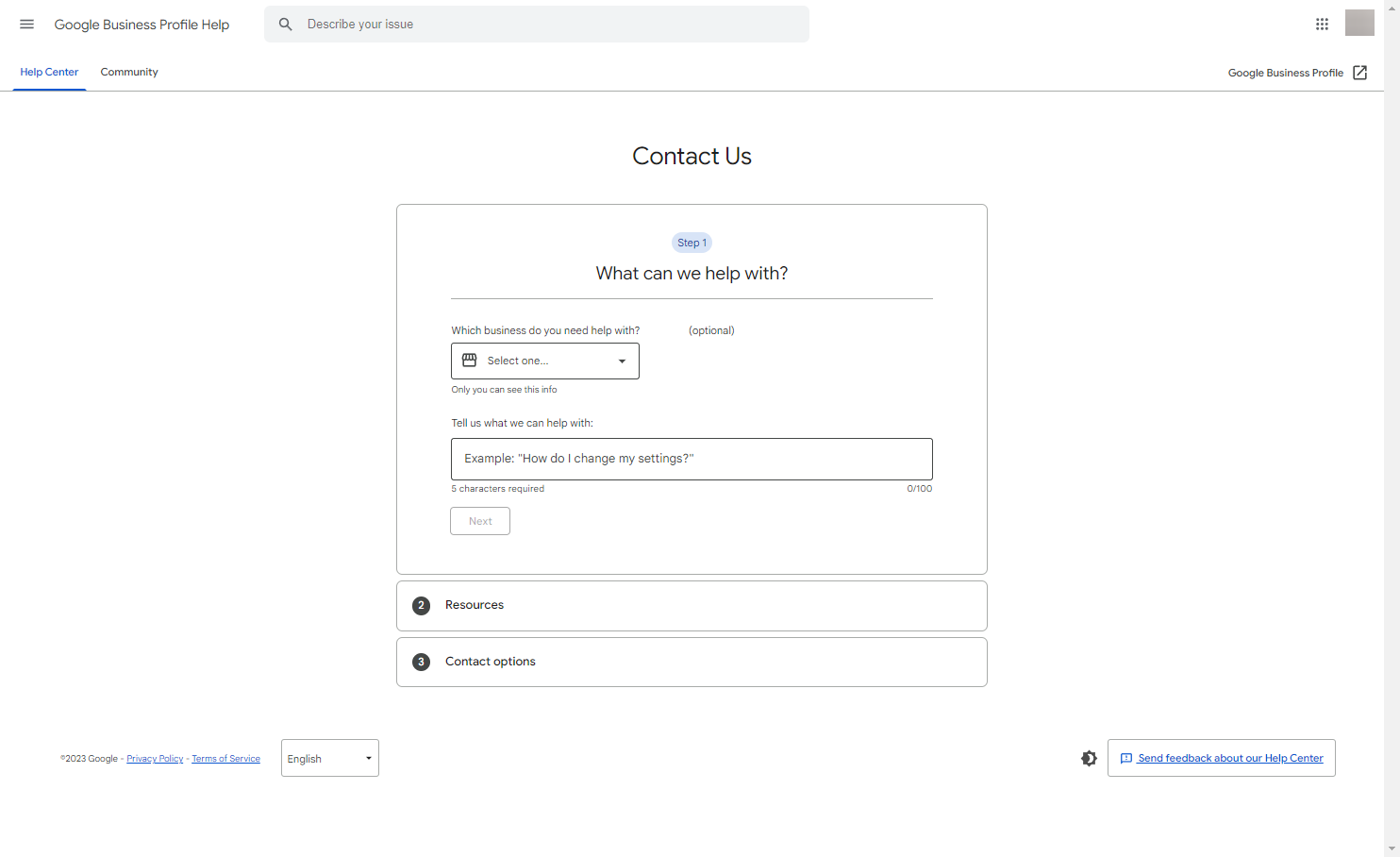Viewport: 1400px width, 857px height.
Task: Click the '(optional)' label
Action: [x=711, y=330]
